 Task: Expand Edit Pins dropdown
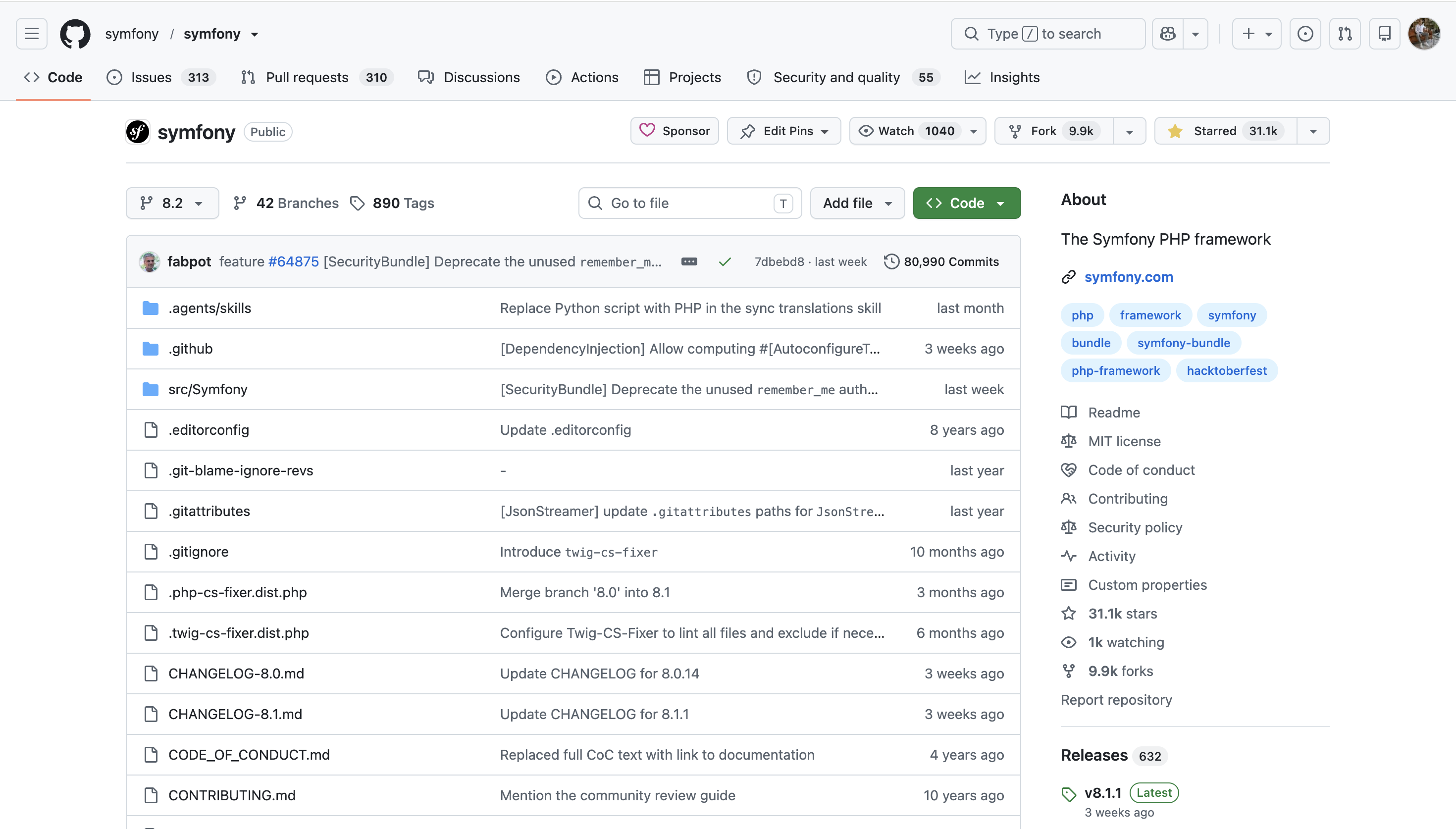pyautogui.click(x=784, y=131)
